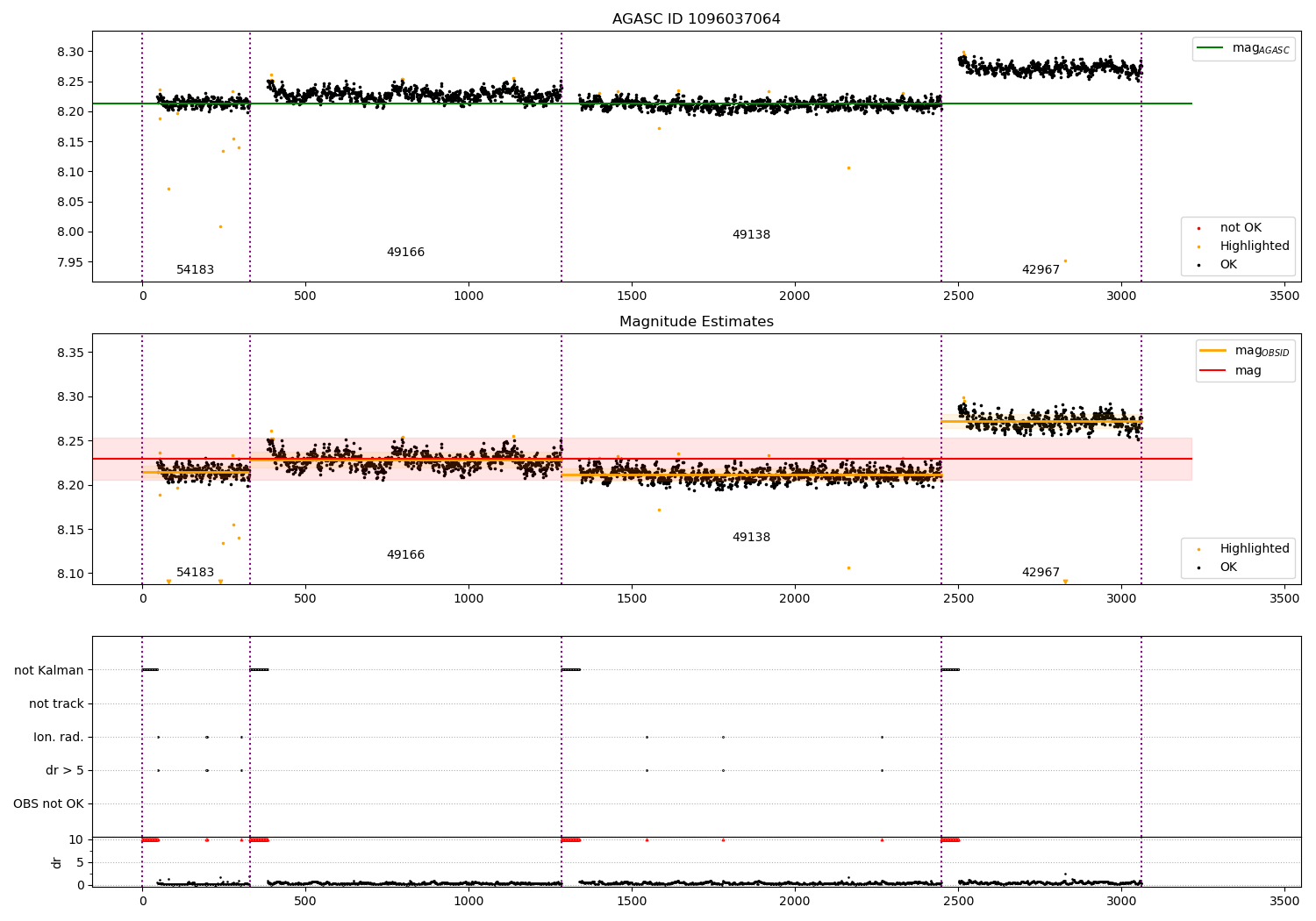This screenshot has width=1316, height=921.
Task: Click the 'Ion. rad.' row label
Action: pyautogui.click(x=59, y=738)
